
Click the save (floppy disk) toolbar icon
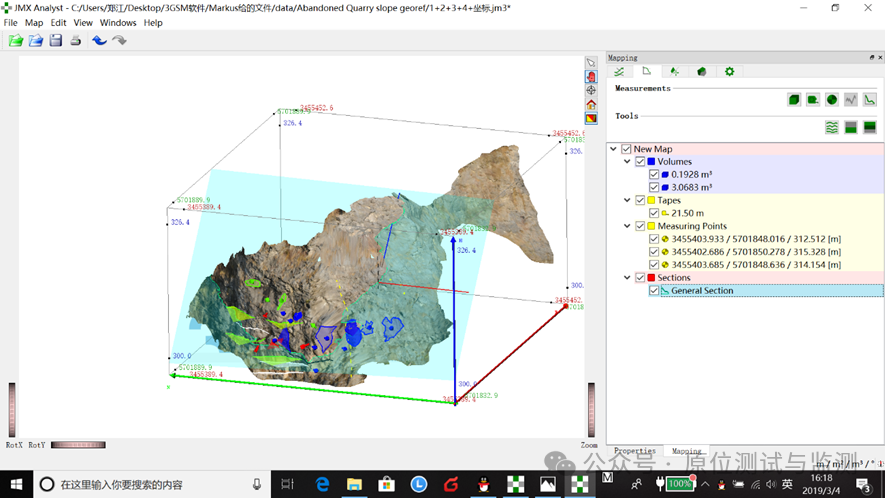tap(56, 41)
